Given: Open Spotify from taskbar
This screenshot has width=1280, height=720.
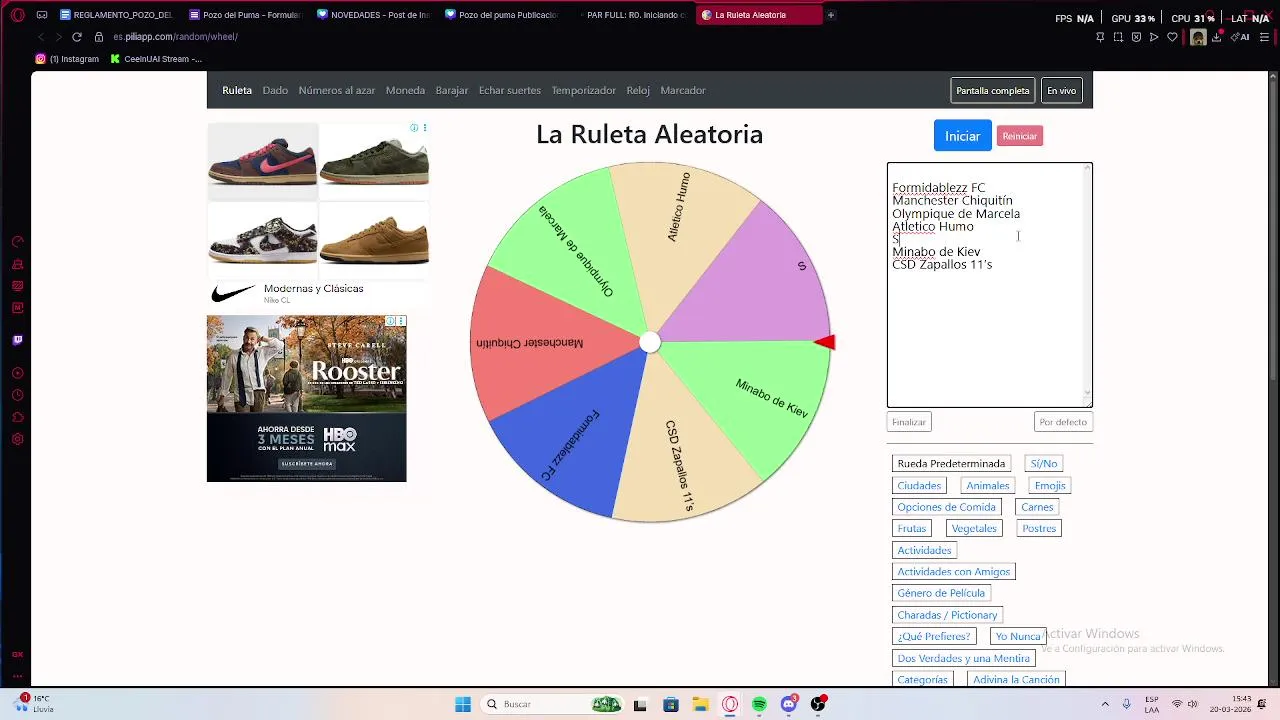Looking at the screenshot, I should tap(759, 704).
